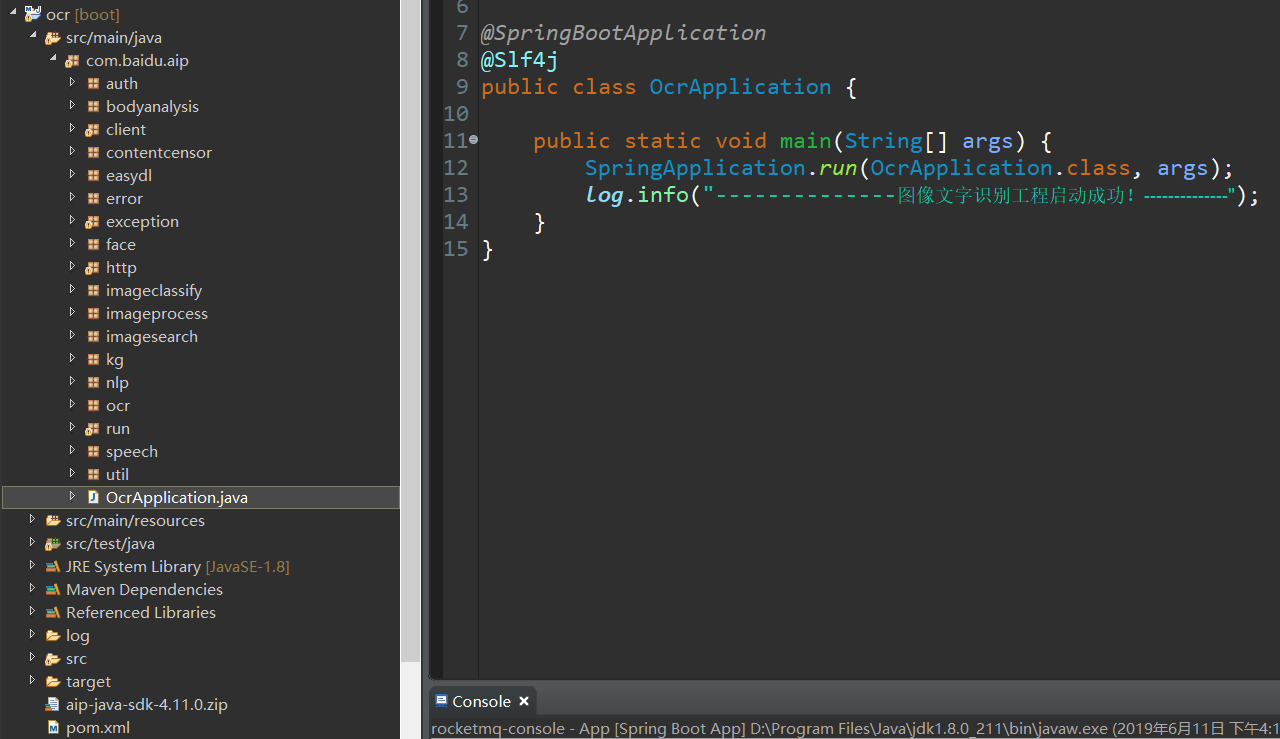The height and width of the screenshot is (739, 1280).
Task: Collapse the ocr project node
Action: point(13,13)
